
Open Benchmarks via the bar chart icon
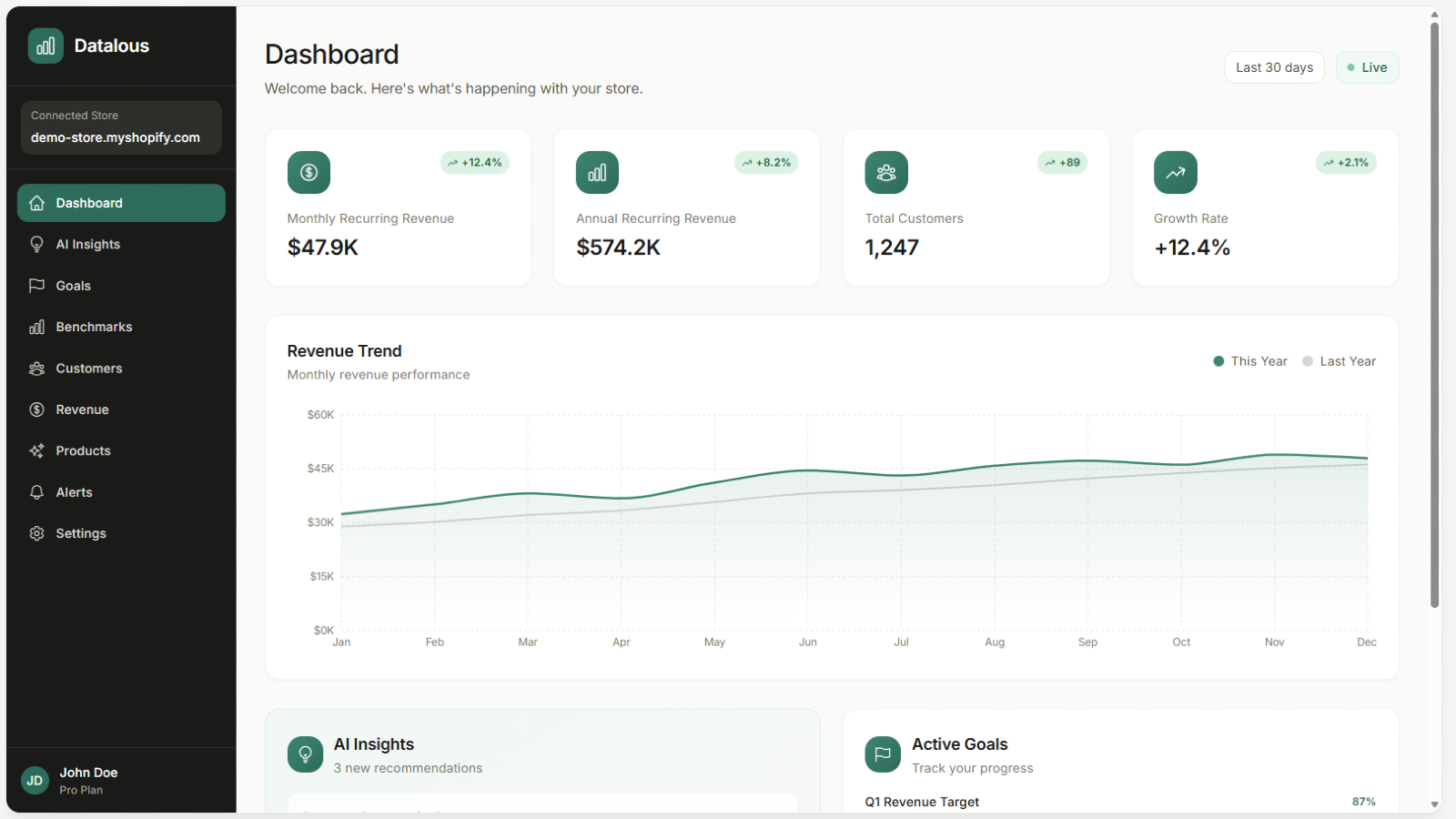[x=36, y=327]
